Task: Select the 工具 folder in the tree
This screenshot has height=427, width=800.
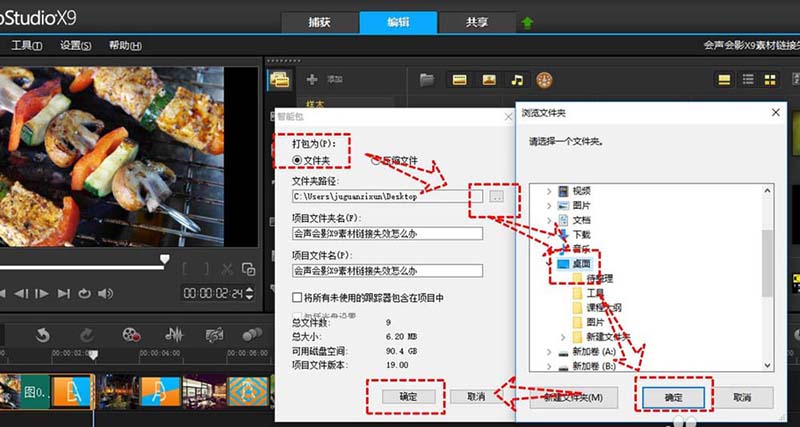Action: click(x=595, y=293)
